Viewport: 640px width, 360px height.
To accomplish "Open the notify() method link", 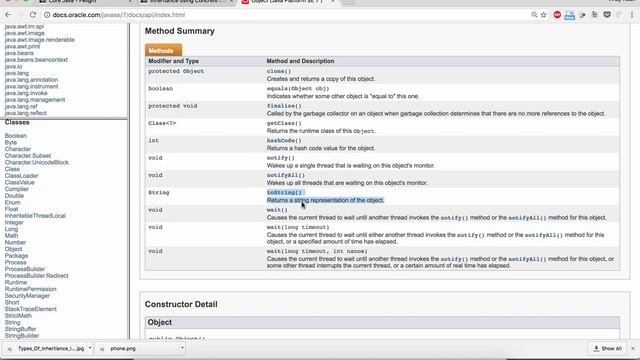I will tap(280, 158).
